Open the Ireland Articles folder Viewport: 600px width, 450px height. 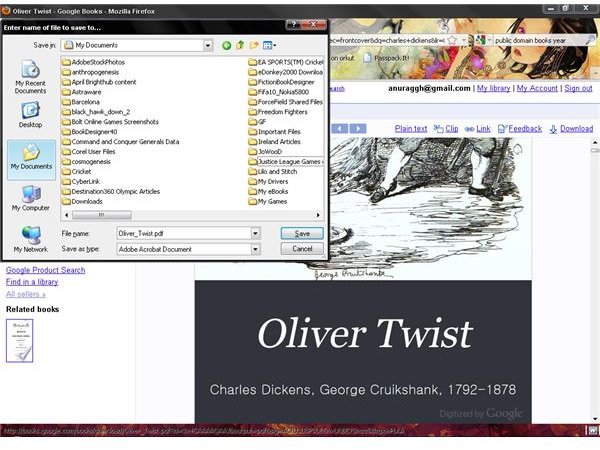[275, 142]
